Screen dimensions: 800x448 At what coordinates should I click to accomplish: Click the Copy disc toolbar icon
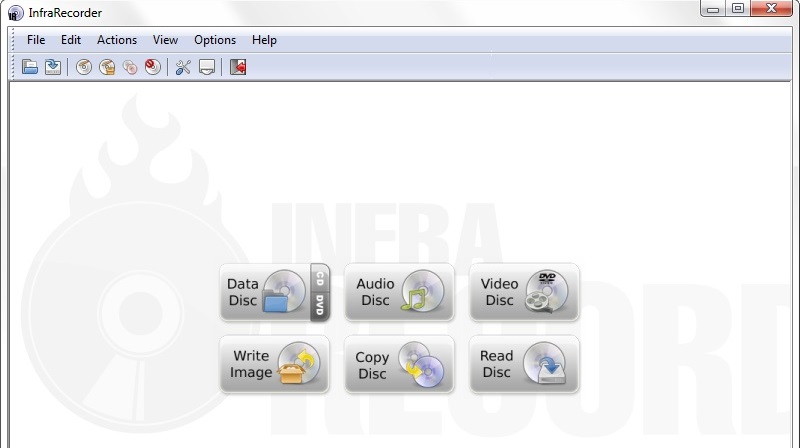(x=129, y=67)
